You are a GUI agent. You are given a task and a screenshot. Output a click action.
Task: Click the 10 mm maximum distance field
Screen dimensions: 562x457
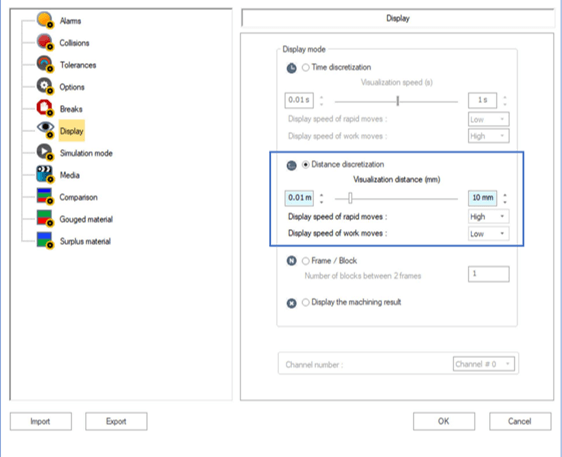[482, 198]
